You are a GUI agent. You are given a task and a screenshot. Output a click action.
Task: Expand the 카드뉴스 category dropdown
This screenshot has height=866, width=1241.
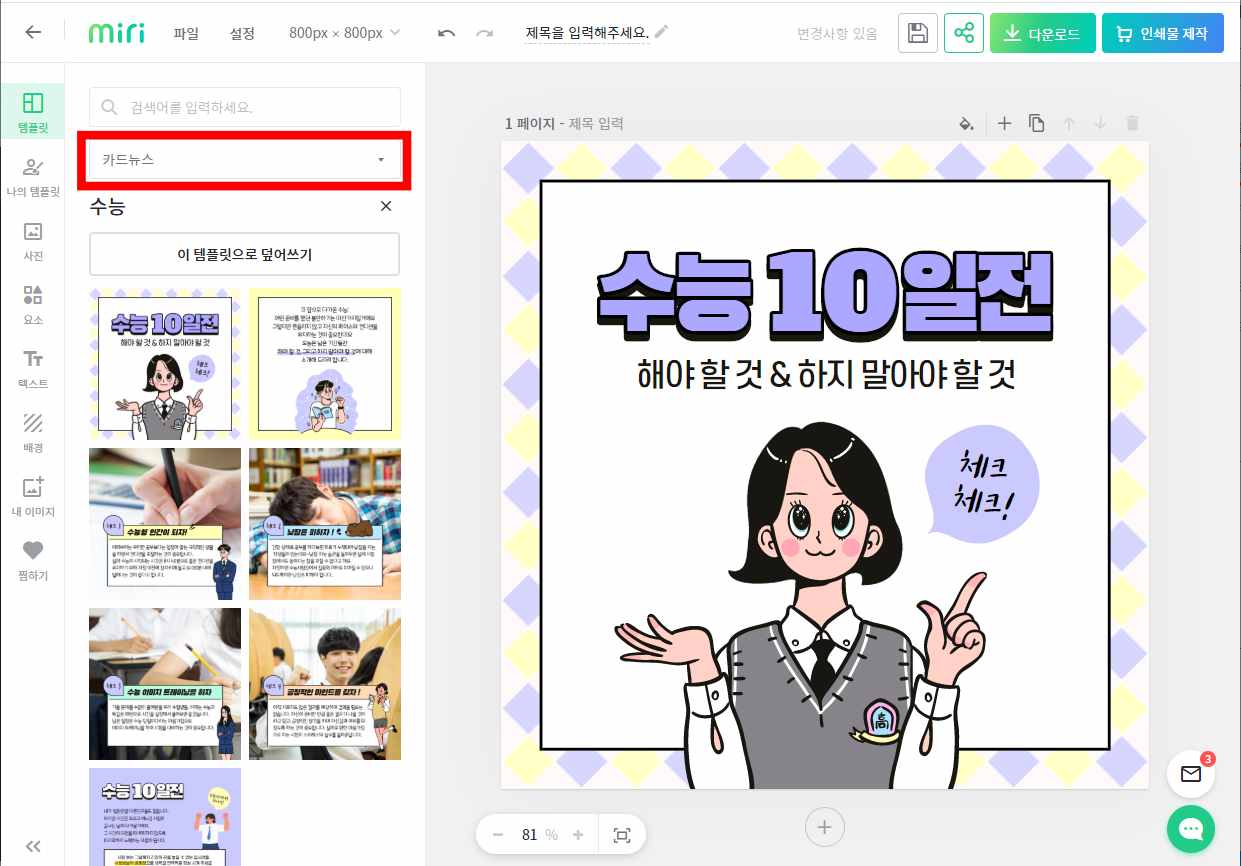click(245, 159)
